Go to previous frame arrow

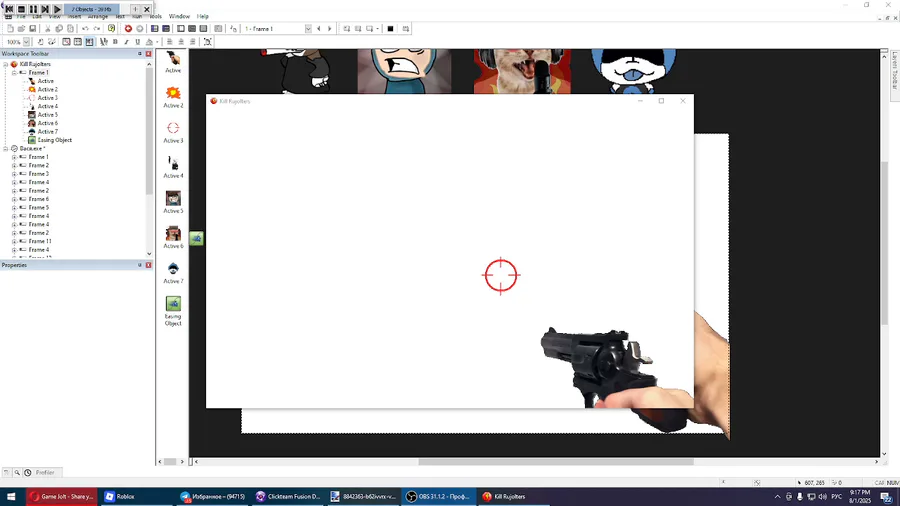coord(319,29)
